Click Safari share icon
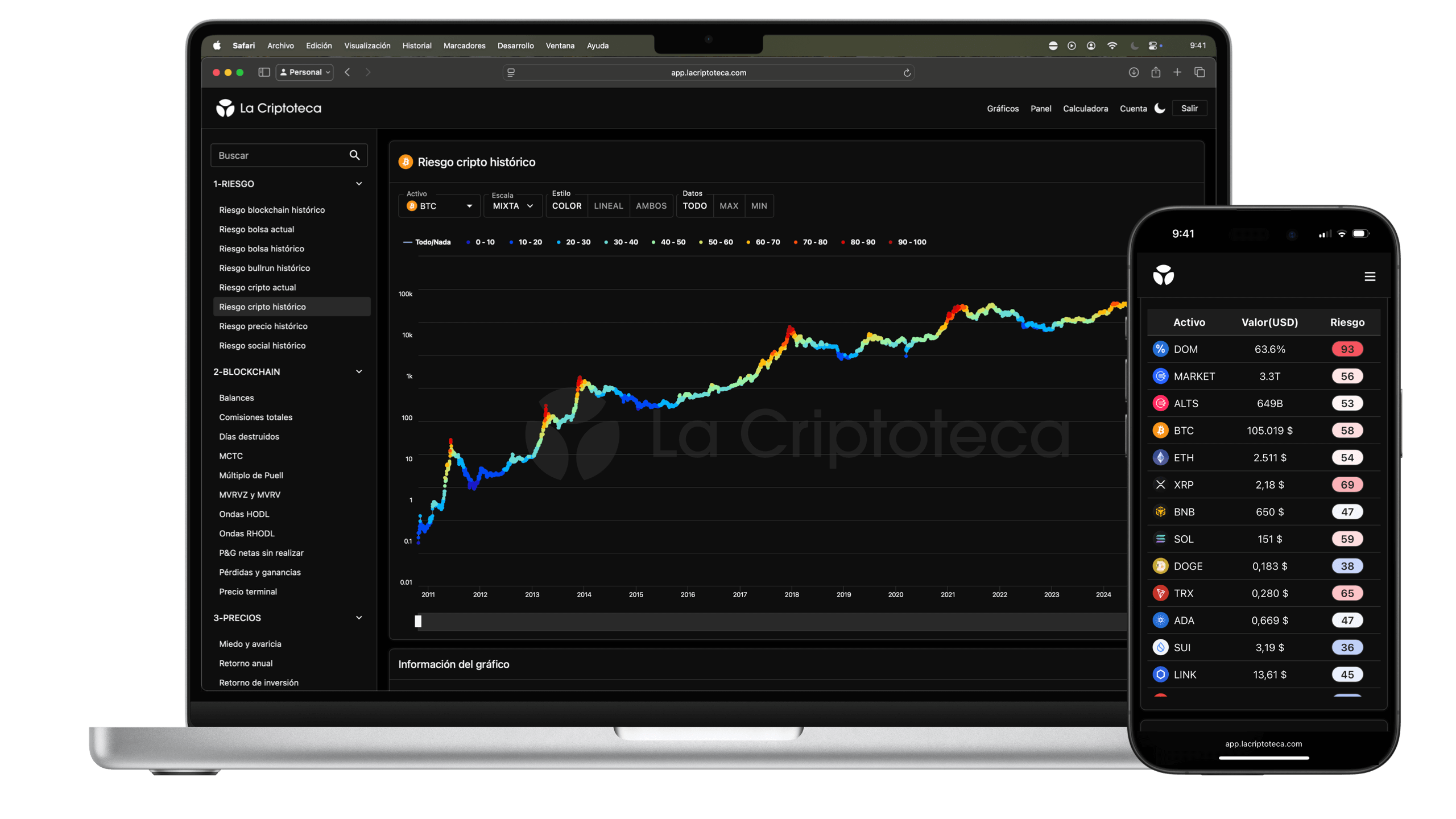Image resolution: width=1456 pixels, height=819 pixels. point(1155,72)
